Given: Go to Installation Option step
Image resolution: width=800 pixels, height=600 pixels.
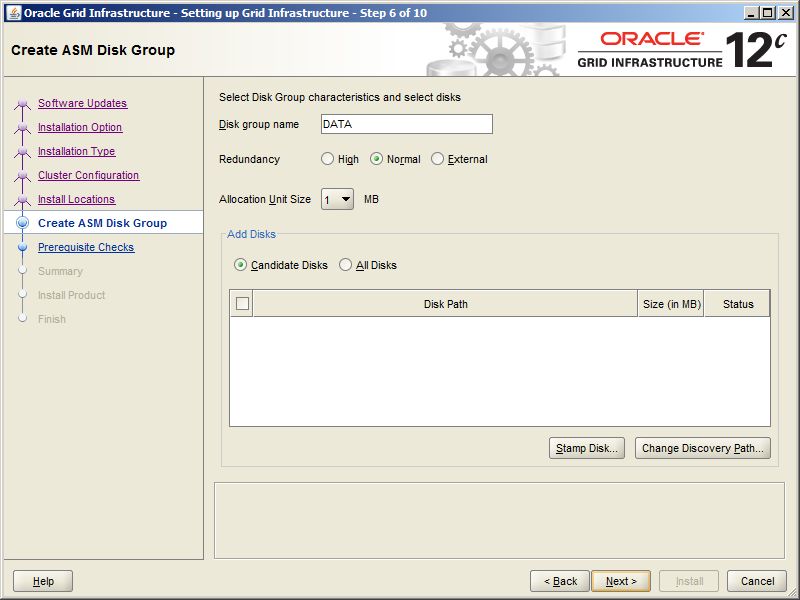Looking at the screenshot, I should [80, 127].
